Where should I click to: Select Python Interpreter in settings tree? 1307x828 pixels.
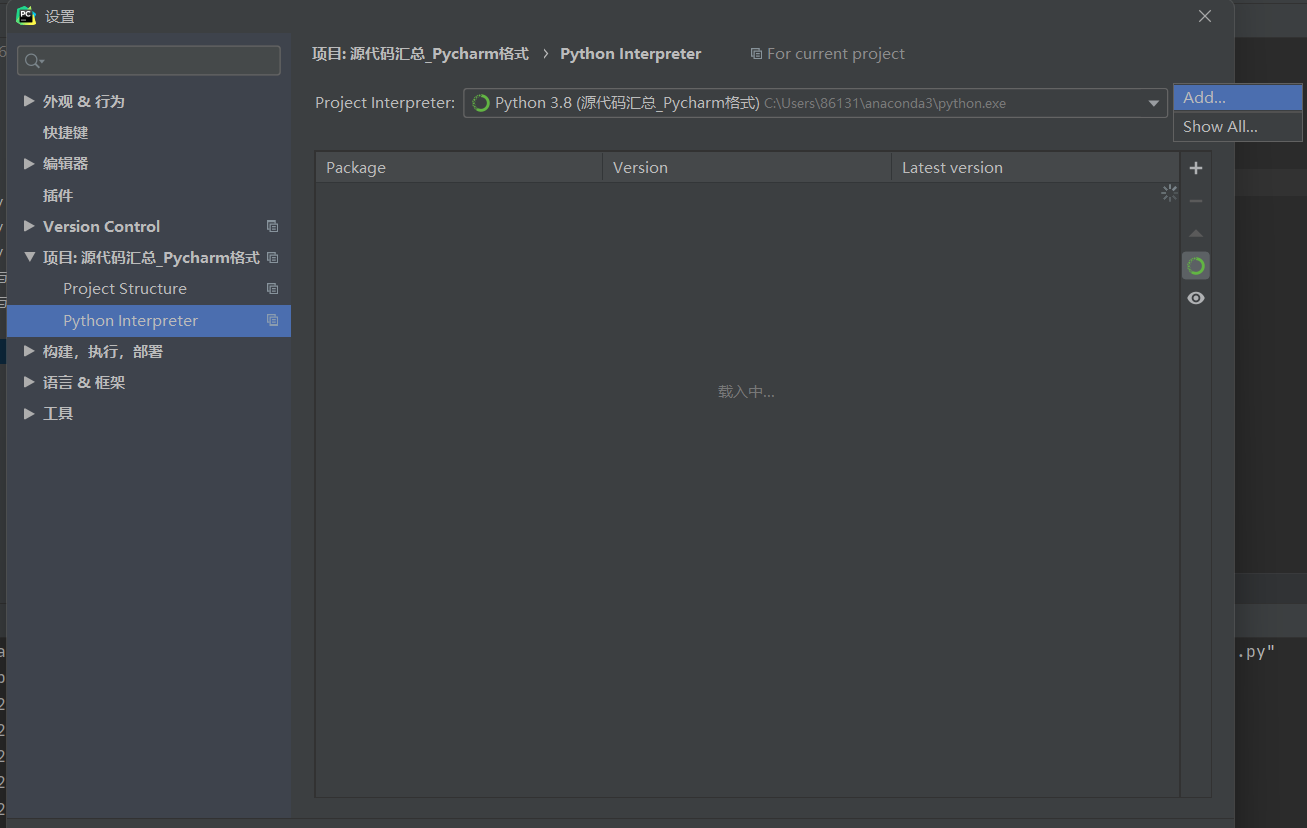(149, 320)
